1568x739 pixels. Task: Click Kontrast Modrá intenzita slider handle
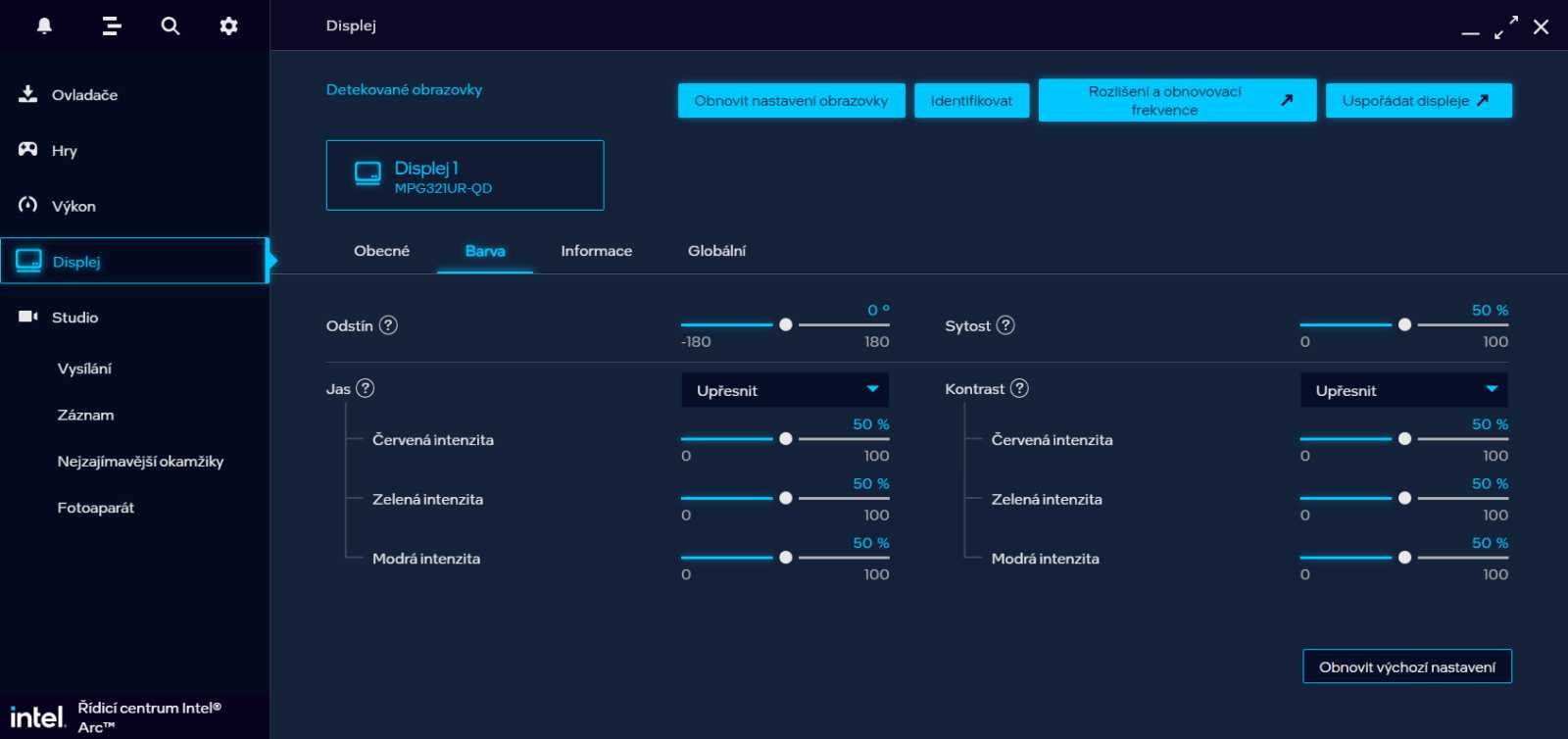tap(1404, 558)
